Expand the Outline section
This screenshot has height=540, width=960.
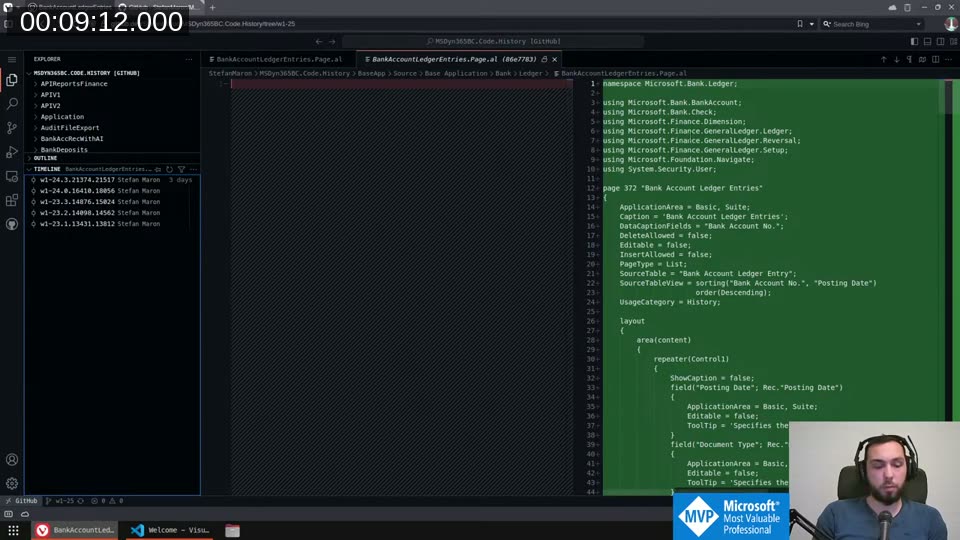point(112,158)
